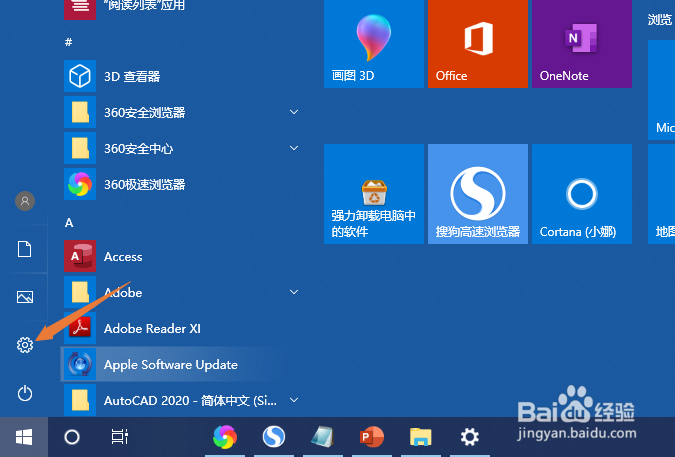
Task: Launch 搜狗高速浏览器 tile
Action: pos(478,194)
